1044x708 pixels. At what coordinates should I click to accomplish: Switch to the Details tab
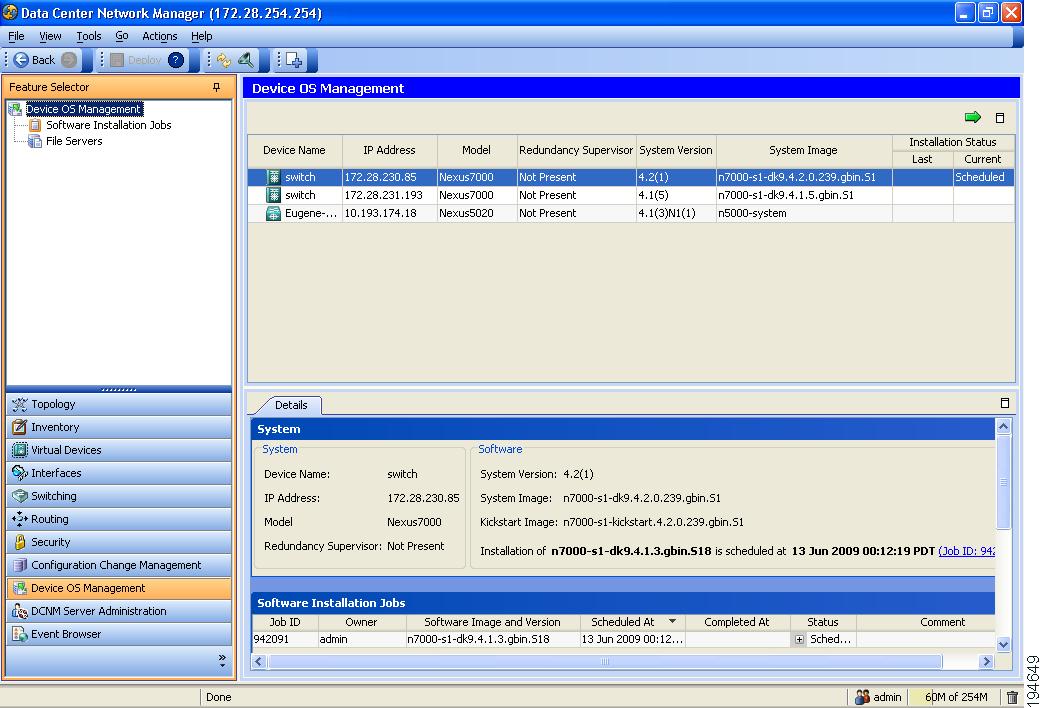click(x=293, y=405)
